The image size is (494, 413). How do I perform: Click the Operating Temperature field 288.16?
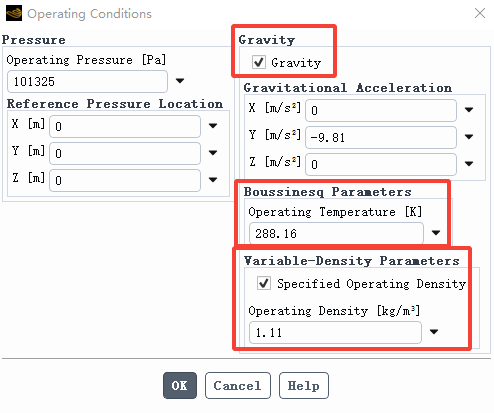tap(336, 233)
